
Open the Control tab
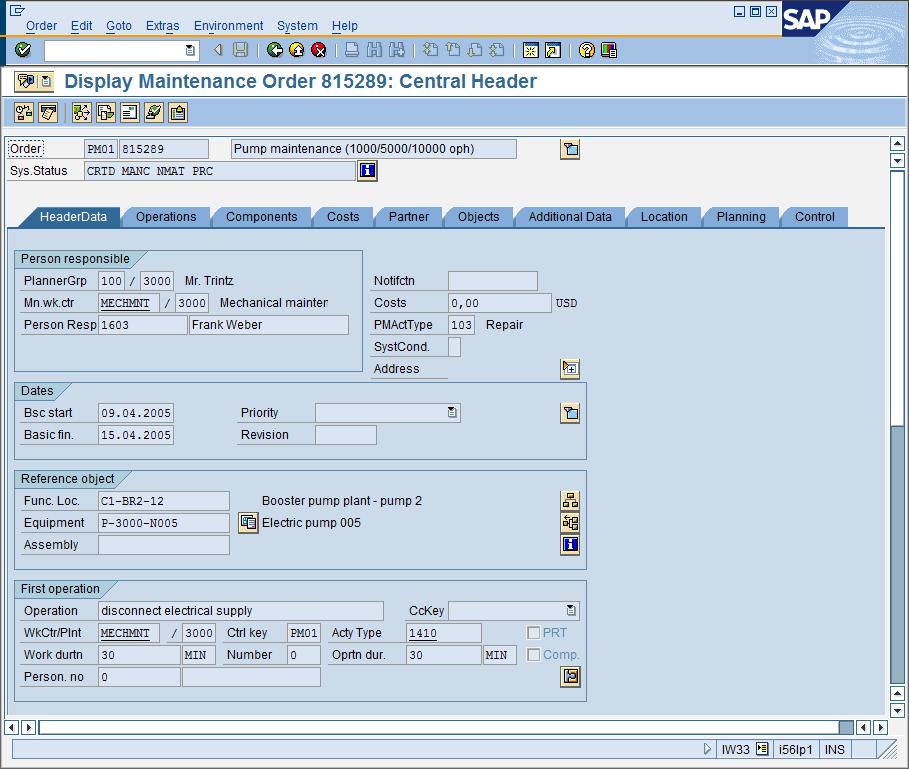click(815, 217)
